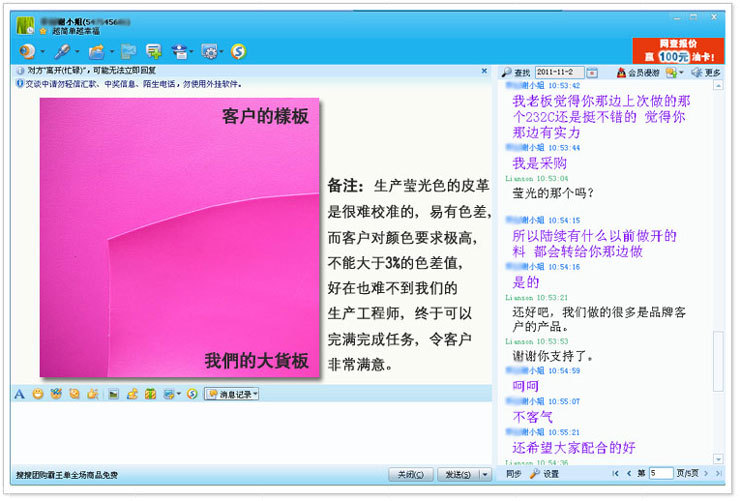
Task: Open the calendar picker beside the date field
Action: (x=592, y=72)
